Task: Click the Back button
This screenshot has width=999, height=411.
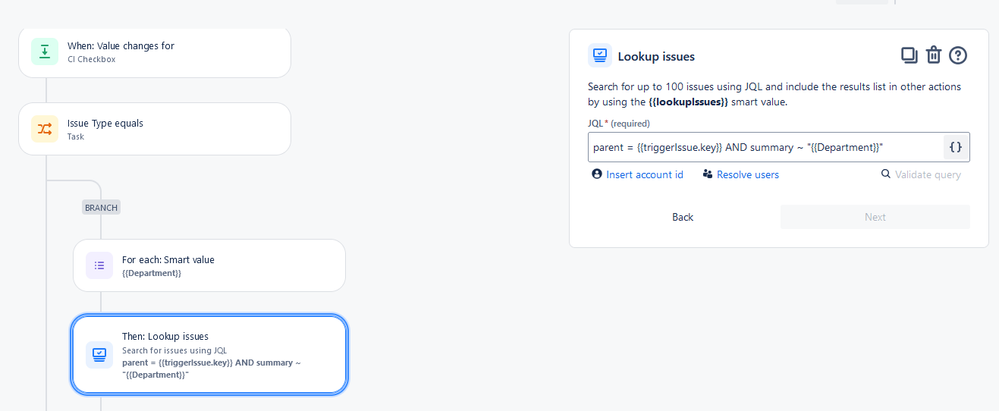Action: [x=682, y=217]
